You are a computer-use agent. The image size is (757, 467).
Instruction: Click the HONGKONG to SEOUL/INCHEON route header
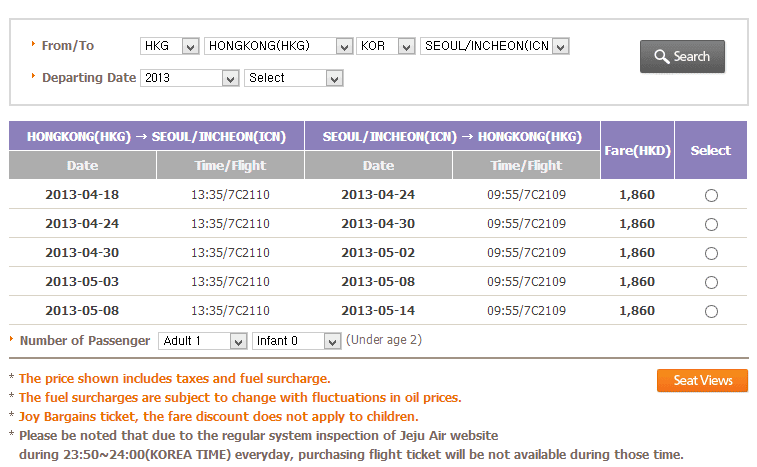pos(156,136)
